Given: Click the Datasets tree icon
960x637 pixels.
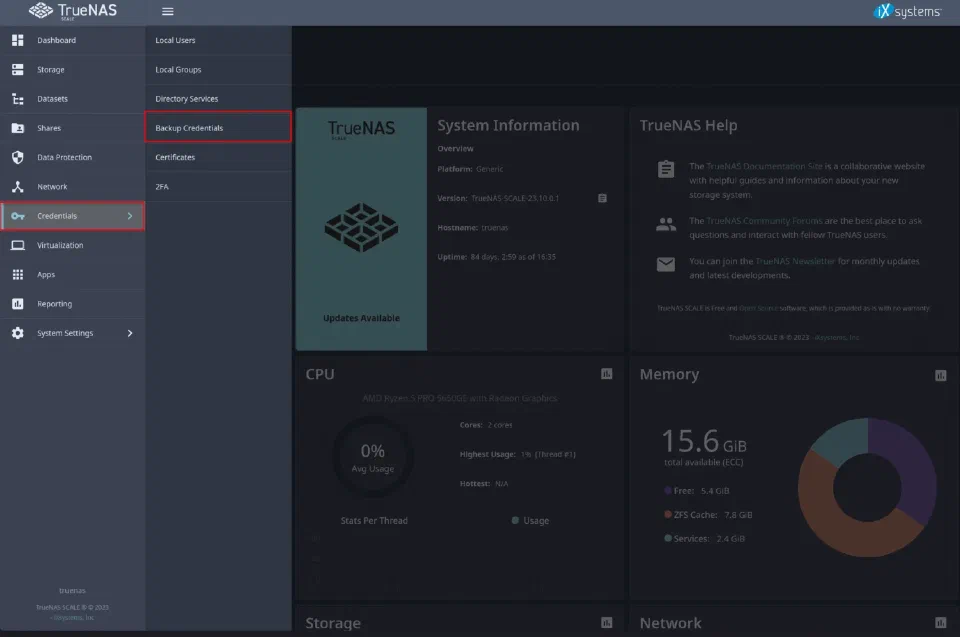Looking at the screenshot, I should (x=18, y=99).
